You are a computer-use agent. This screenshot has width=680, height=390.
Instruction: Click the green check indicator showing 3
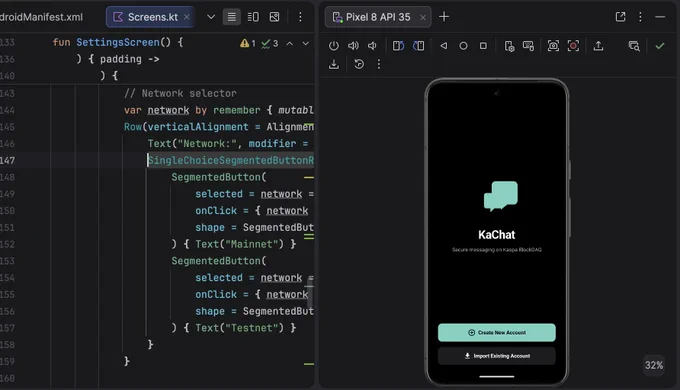coord(269,43)
